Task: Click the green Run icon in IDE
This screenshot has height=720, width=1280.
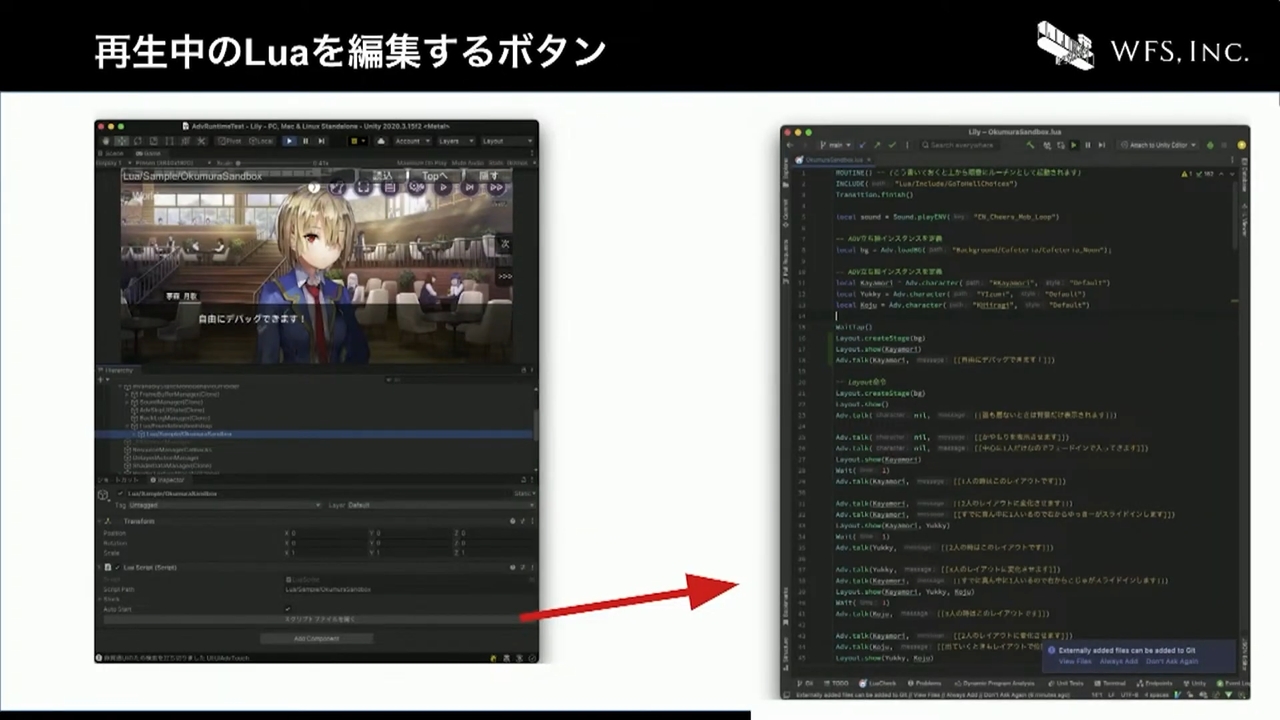Action: (x=1074, y=145)
